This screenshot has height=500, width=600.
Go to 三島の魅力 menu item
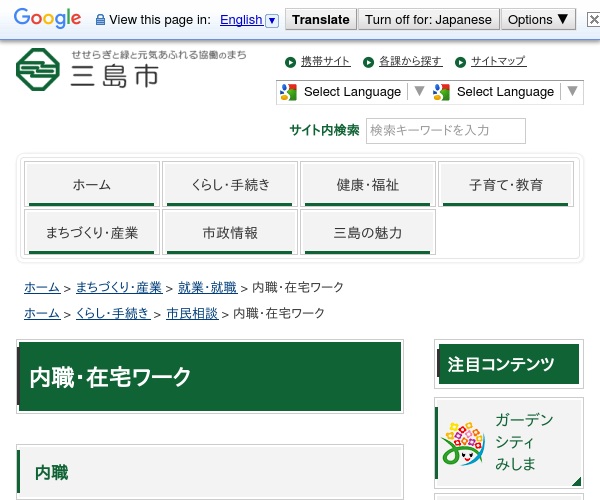click(368, 233)
